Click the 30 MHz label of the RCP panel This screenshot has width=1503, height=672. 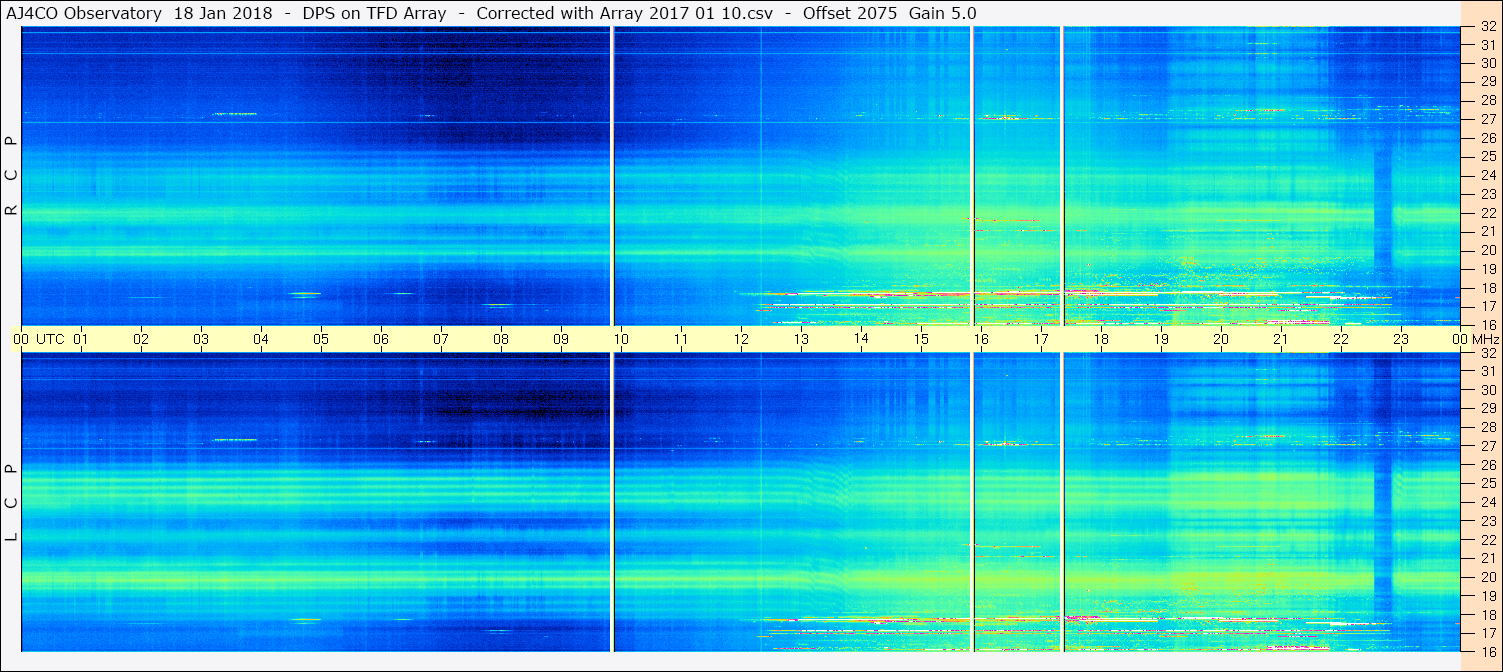pyautogui.click(x=1487, y=62)
